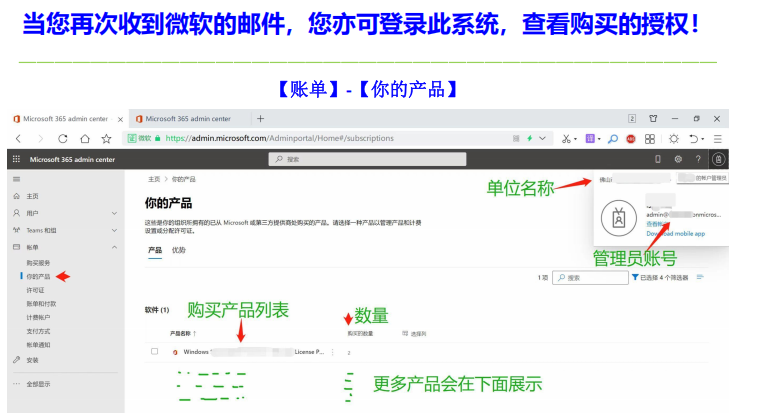The width and height of the screenshot is (758, 418).
Task: Open the 已选择 4 个筛选器 filter
Action: point(660,278)
